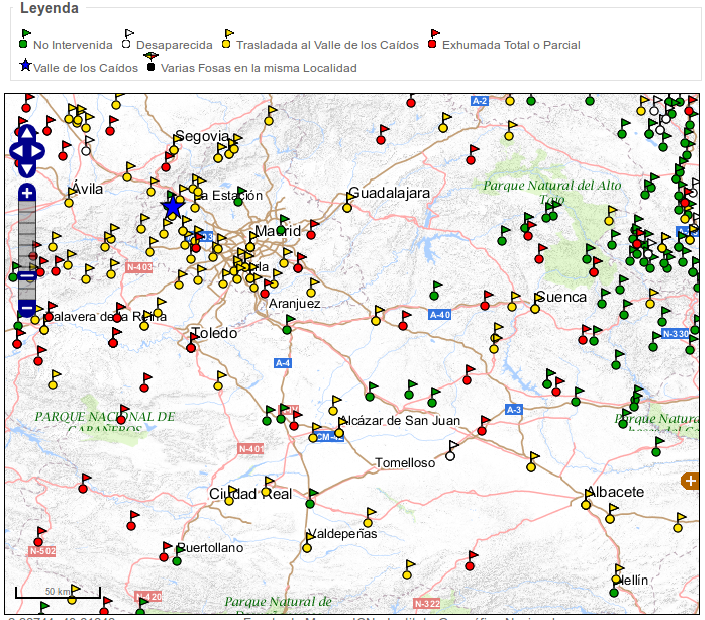
Task: Pan the map north with up arrow
Action: point(26,134)
